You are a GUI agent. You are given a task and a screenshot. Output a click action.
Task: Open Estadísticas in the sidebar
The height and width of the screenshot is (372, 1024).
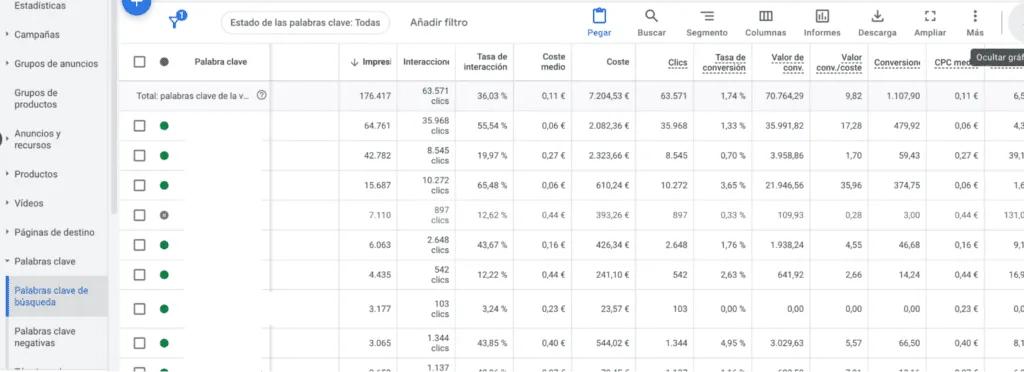[39, 6]
